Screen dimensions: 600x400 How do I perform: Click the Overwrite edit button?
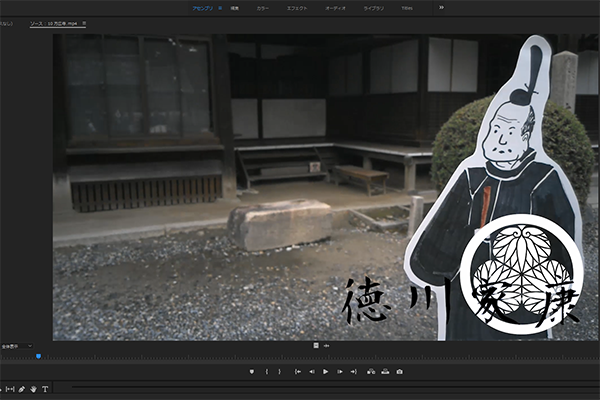(x=385, y=371)
